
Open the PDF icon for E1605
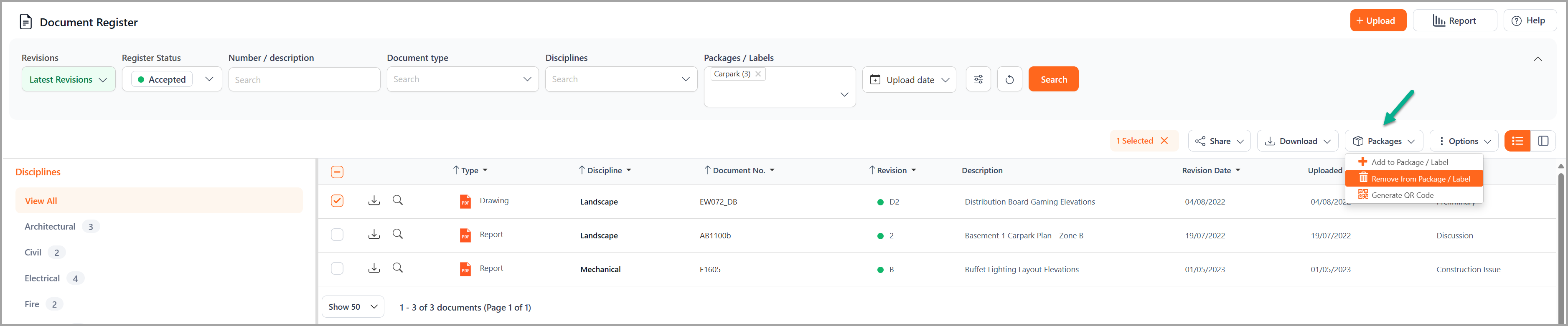pos(465,269)
